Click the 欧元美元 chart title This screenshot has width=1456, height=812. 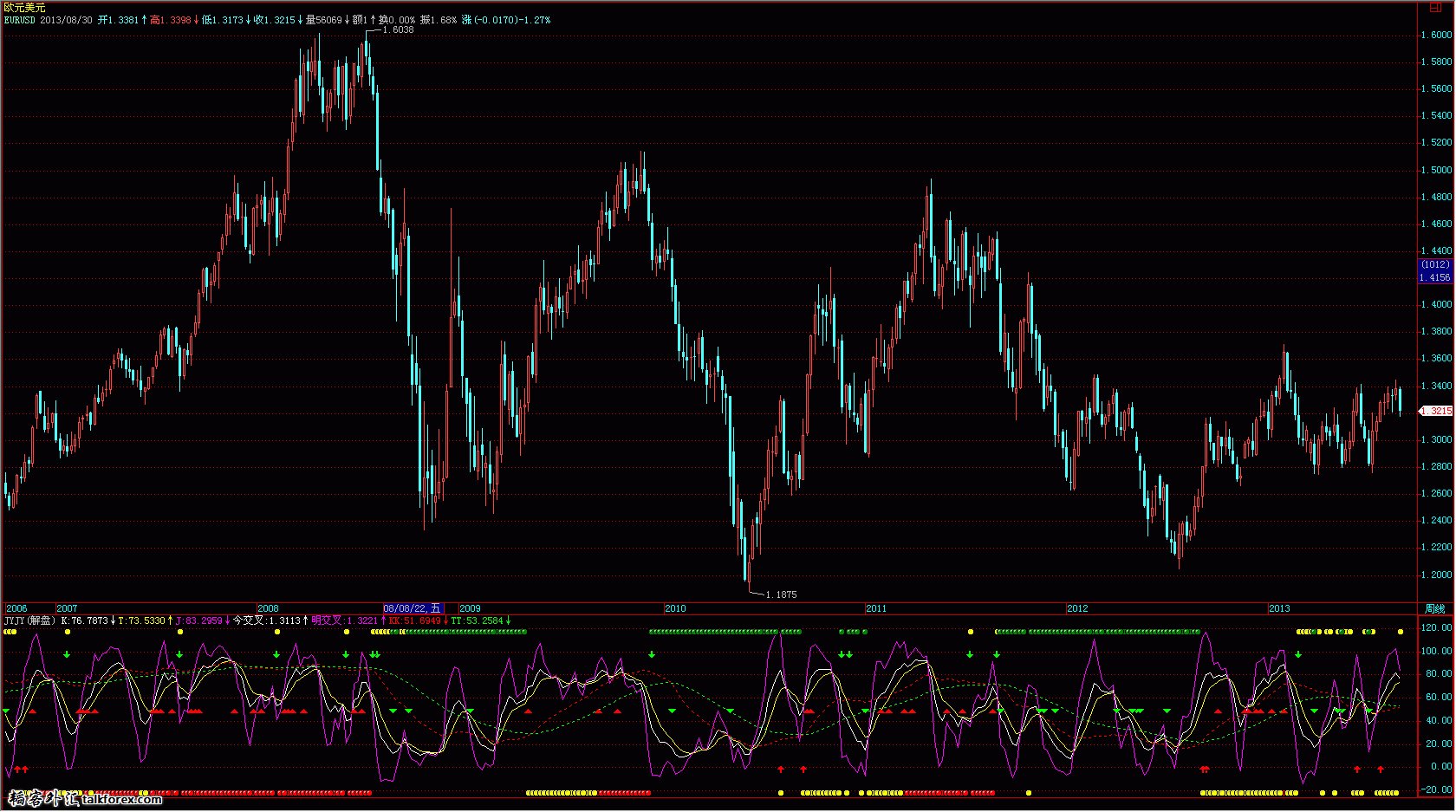point(24,7)
